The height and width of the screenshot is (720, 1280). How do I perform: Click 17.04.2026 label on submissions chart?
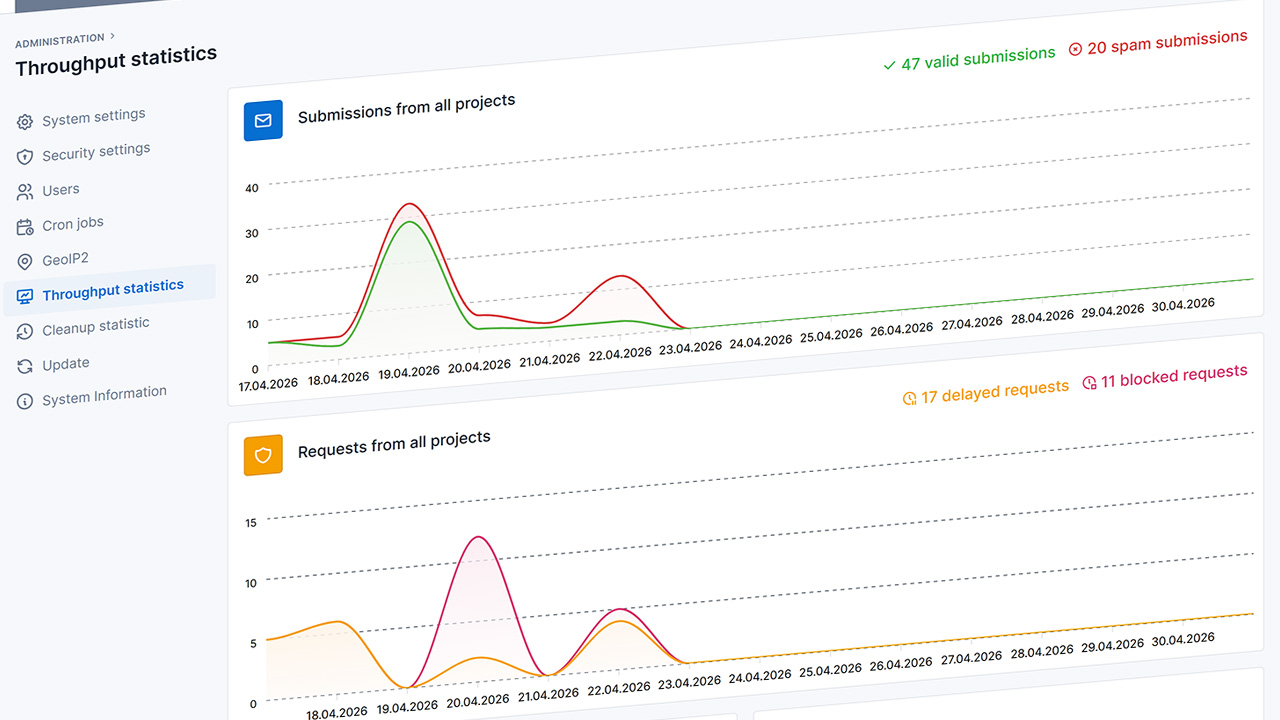click(x=268, y=383)
